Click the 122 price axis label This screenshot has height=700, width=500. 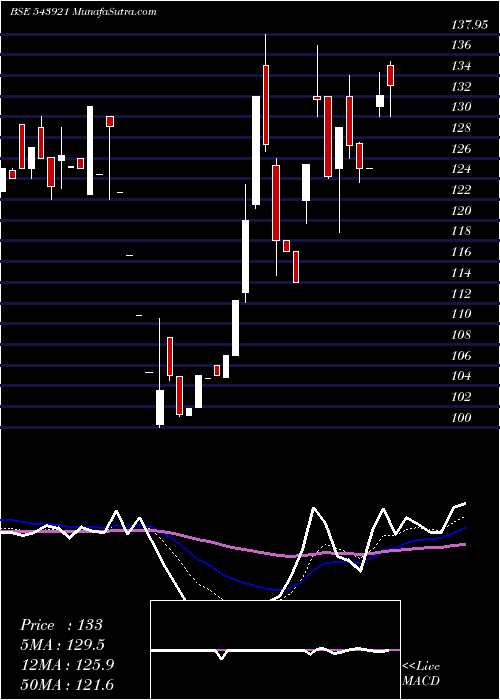461,190
